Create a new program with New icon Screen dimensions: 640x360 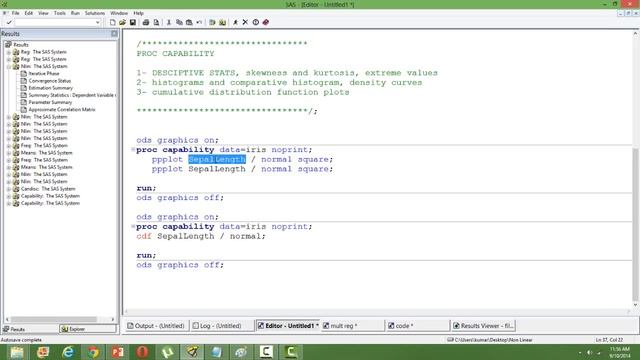(113, 22)
